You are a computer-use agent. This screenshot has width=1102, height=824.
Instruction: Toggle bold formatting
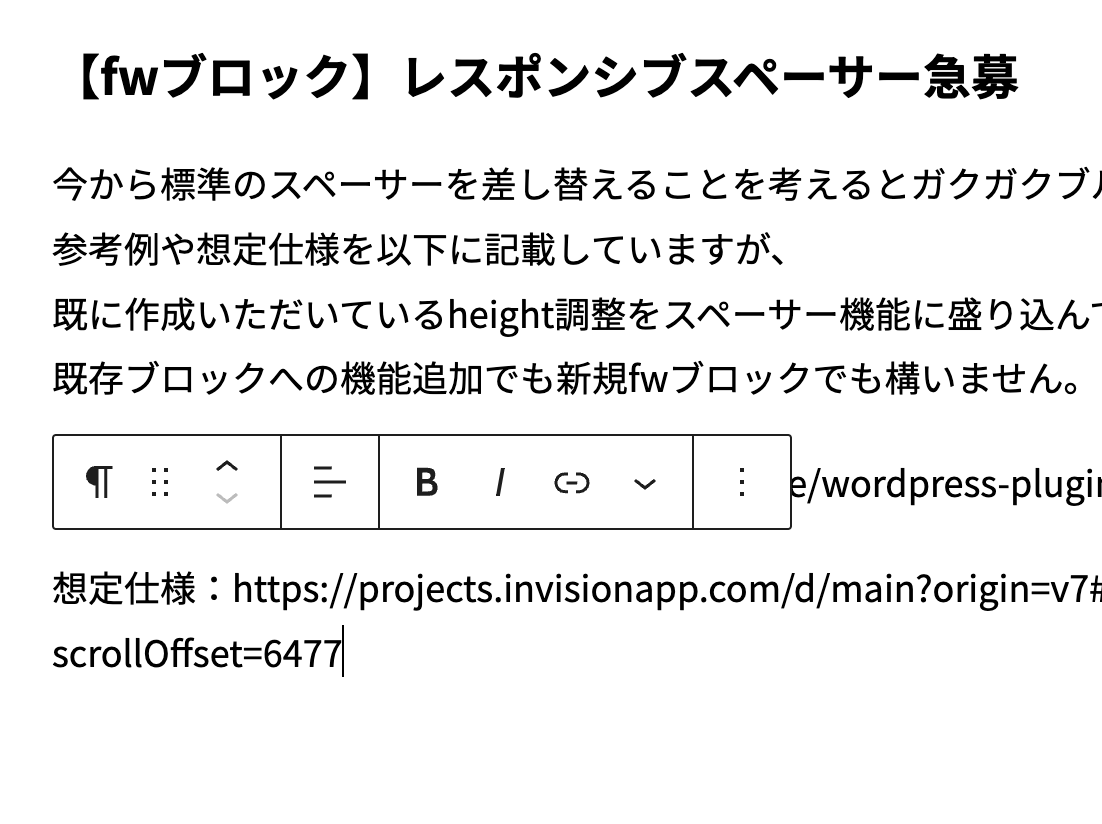[x=426, y=483]
